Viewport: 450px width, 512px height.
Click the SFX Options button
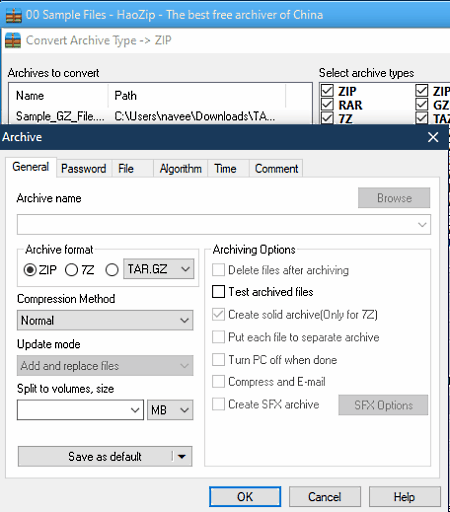coord(383,405)
